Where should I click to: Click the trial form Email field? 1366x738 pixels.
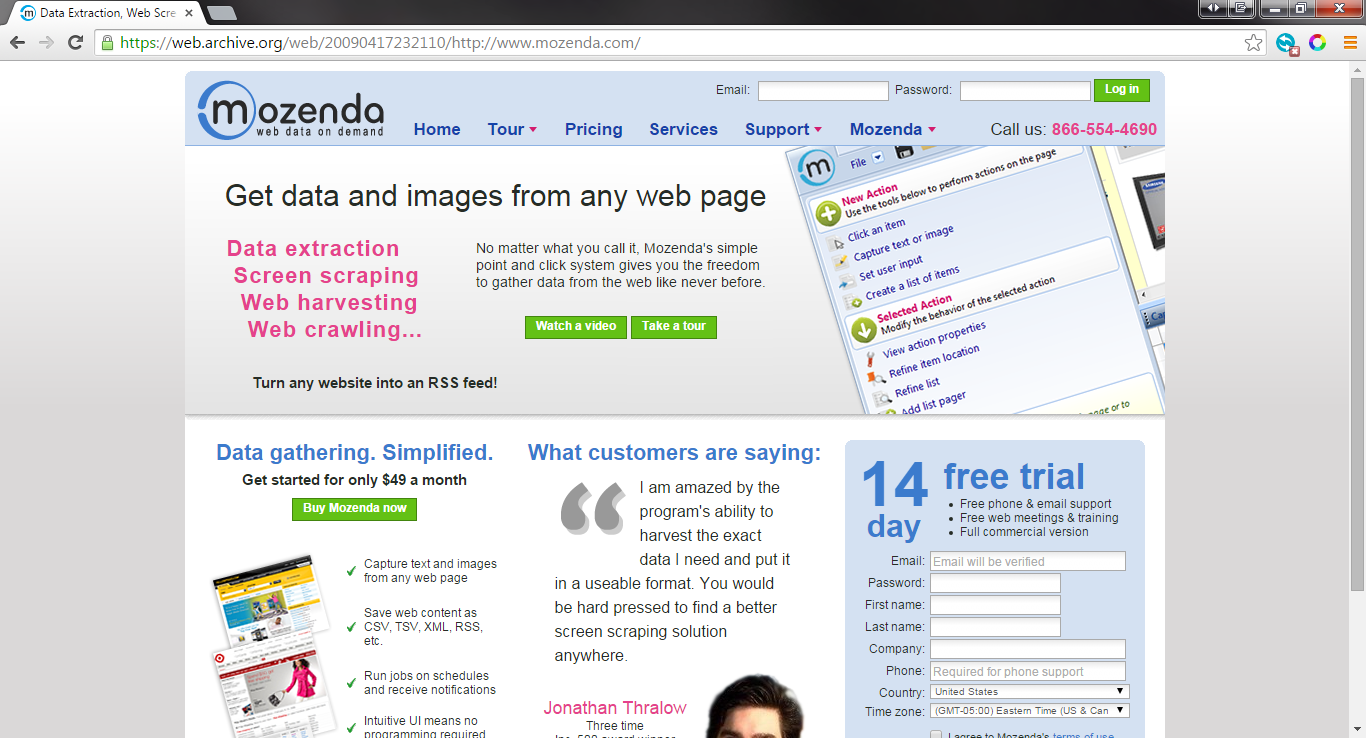[x=1027, y=562]
